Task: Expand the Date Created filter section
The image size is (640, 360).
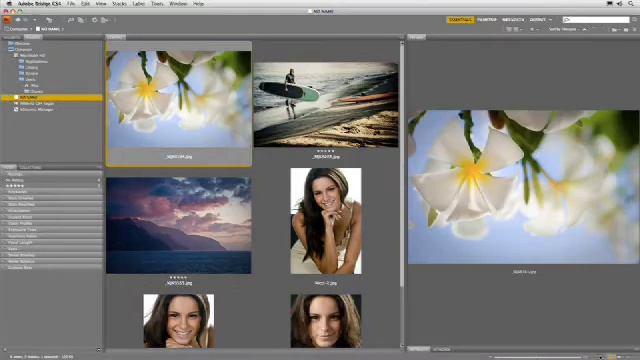Action: [x=52, y=198]
